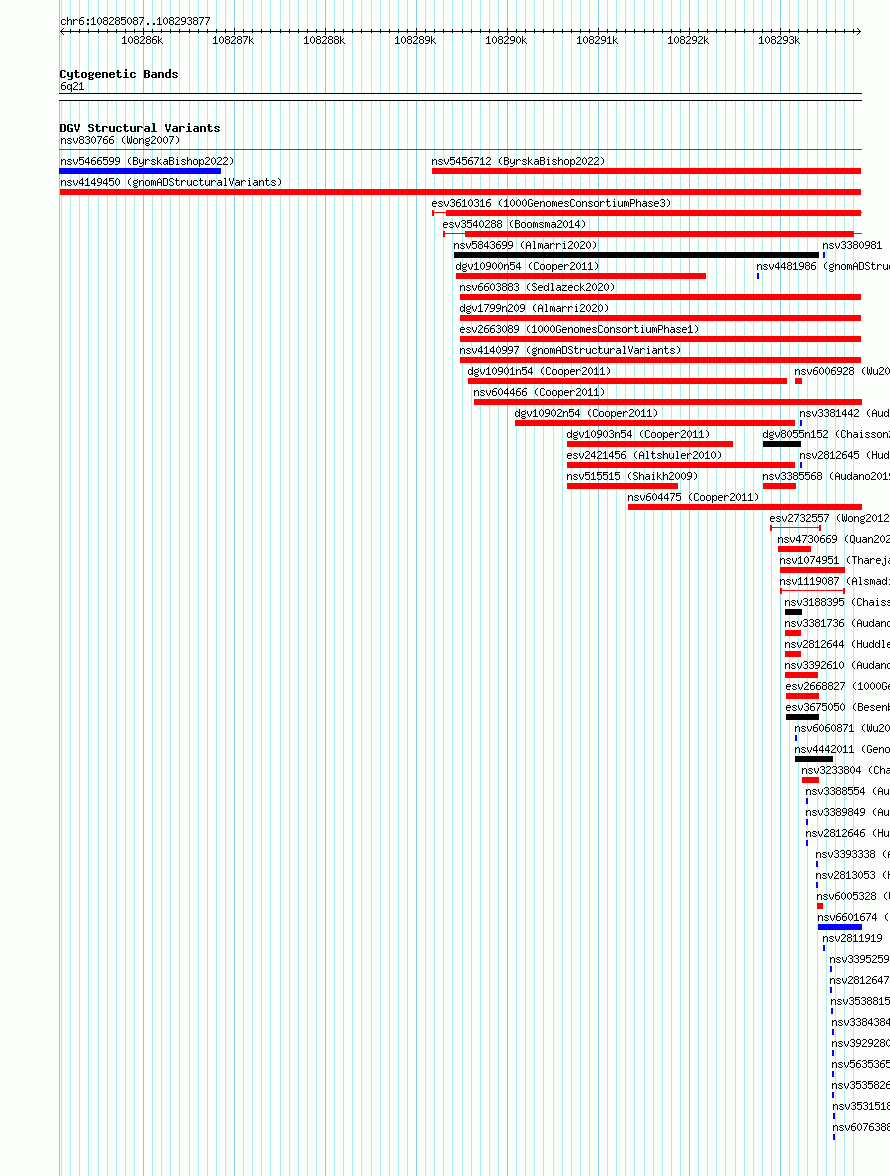Open the esv2421456 (Altshuler2010) label
890x1176 pixels.
644,455
